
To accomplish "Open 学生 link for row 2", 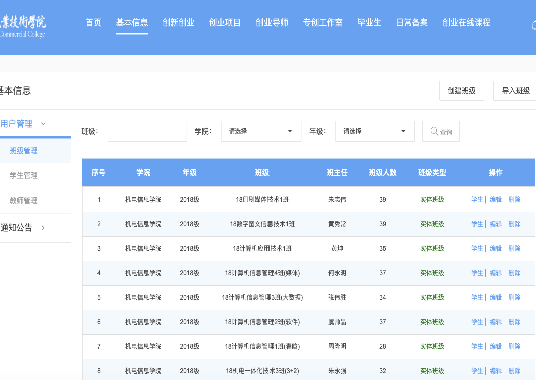I will (x=477, y=224).
